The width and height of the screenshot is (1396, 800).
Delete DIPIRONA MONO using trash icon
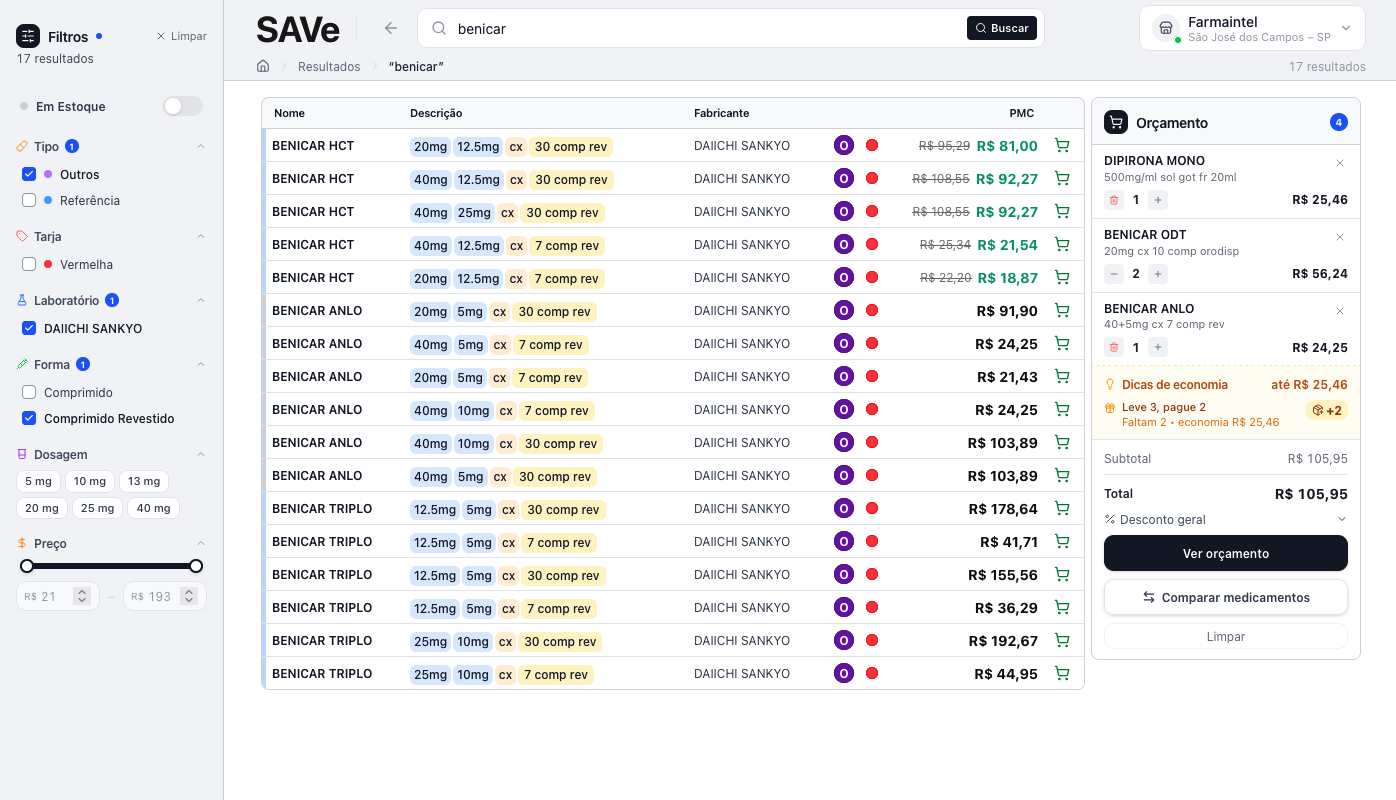(x=1114, y=200)
